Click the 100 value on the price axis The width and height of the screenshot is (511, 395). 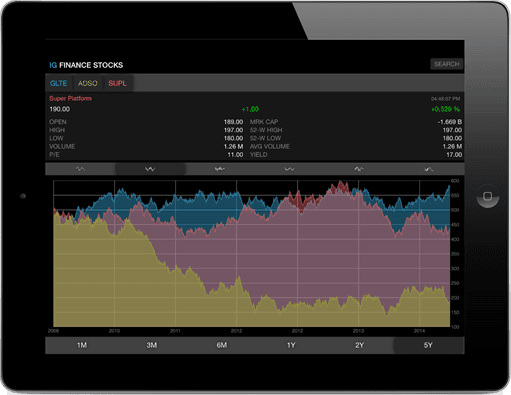coord(455,327)
